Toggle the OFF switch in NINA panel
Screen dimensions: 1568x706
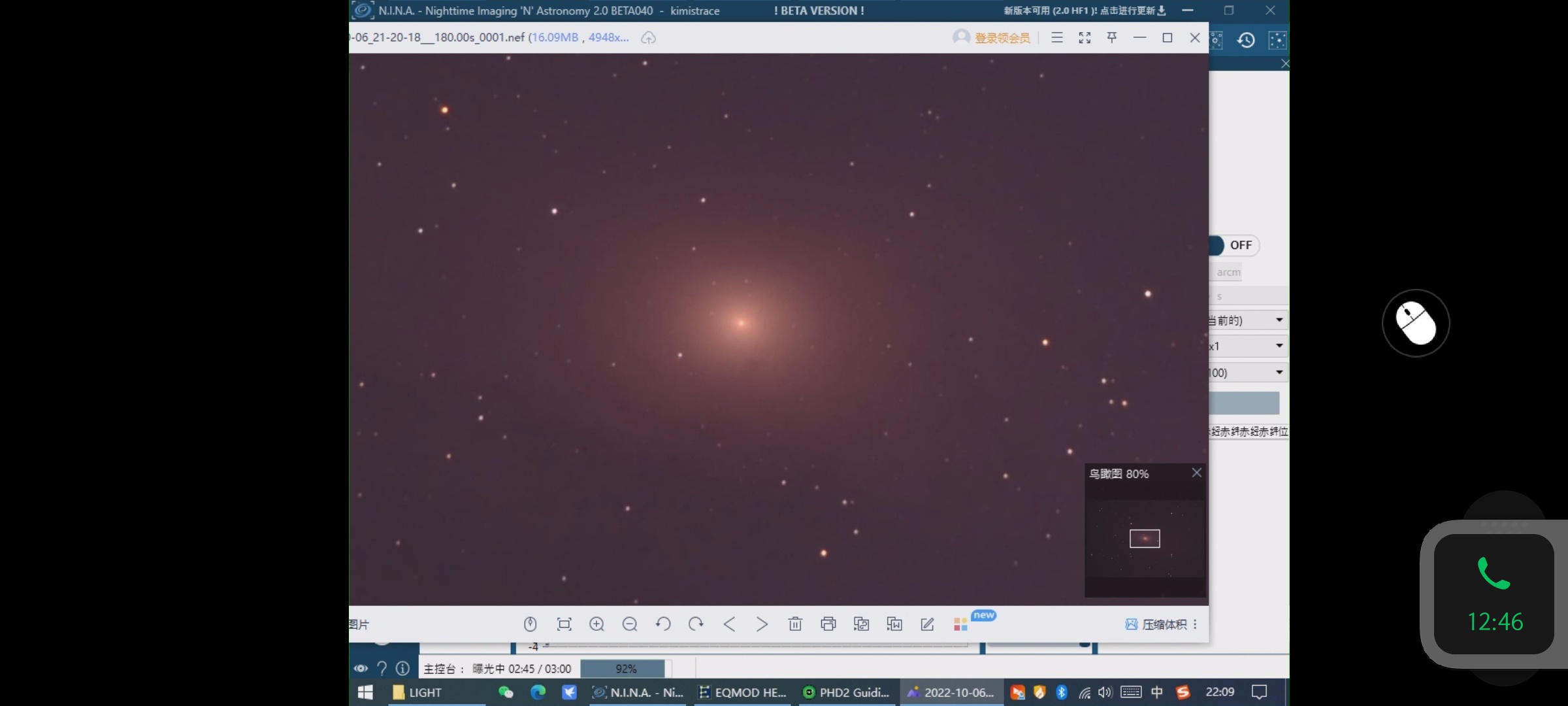tap(1233, 245)
